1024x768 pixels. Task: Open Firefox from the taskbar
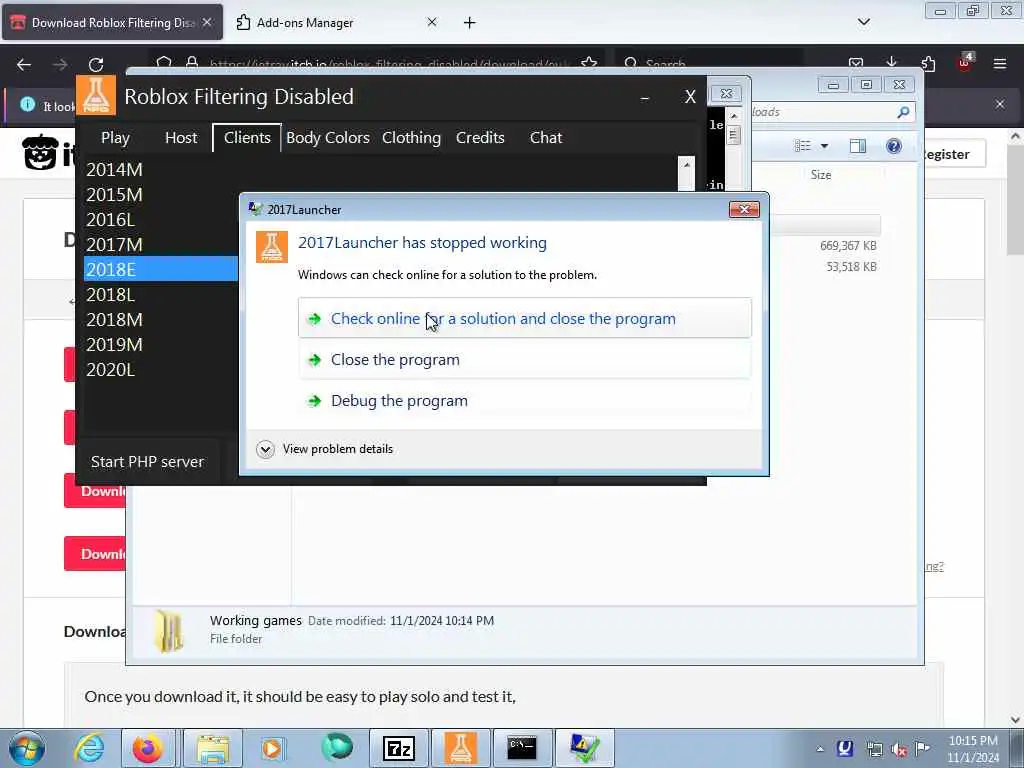[148, 748]
